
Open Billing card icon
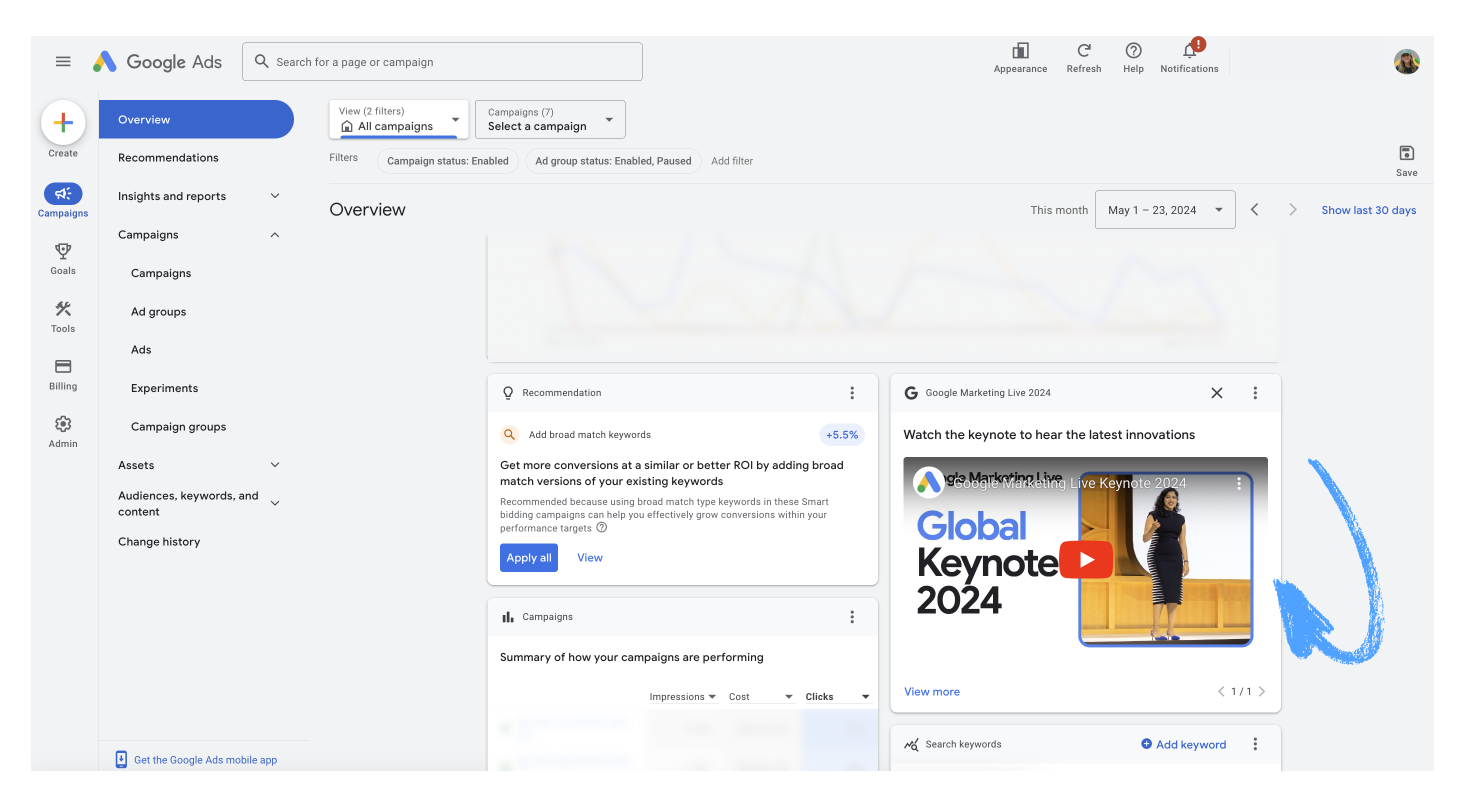pos(63,367)
